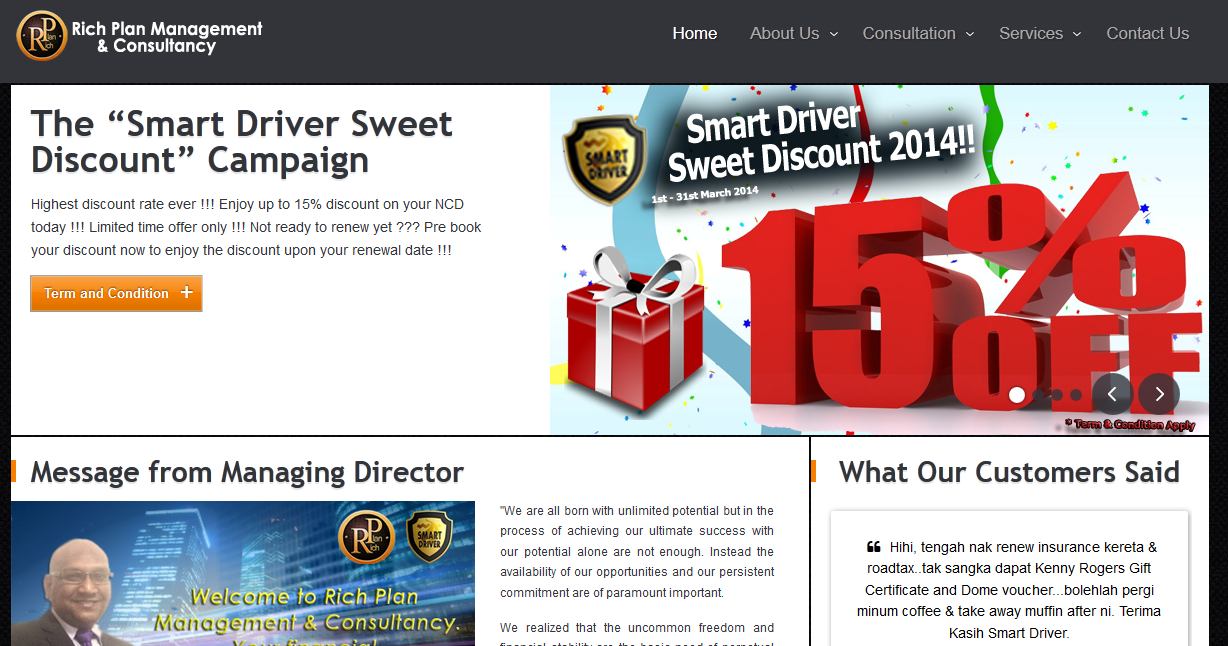
Task: Click the customer testimonial text card
Action: coord(1009,579)
